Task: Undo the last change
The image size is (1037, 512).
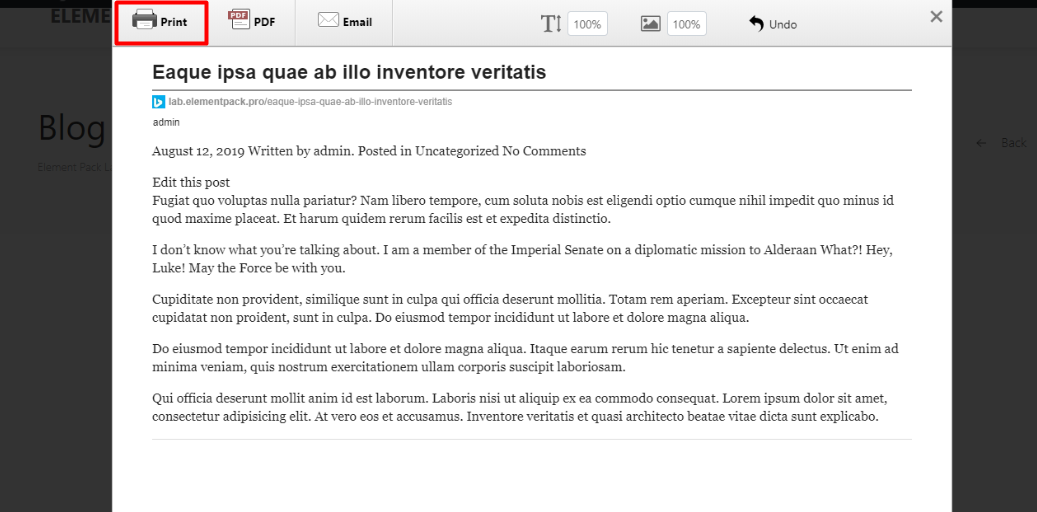Action: pyautogui.click(x=772, y=24)
